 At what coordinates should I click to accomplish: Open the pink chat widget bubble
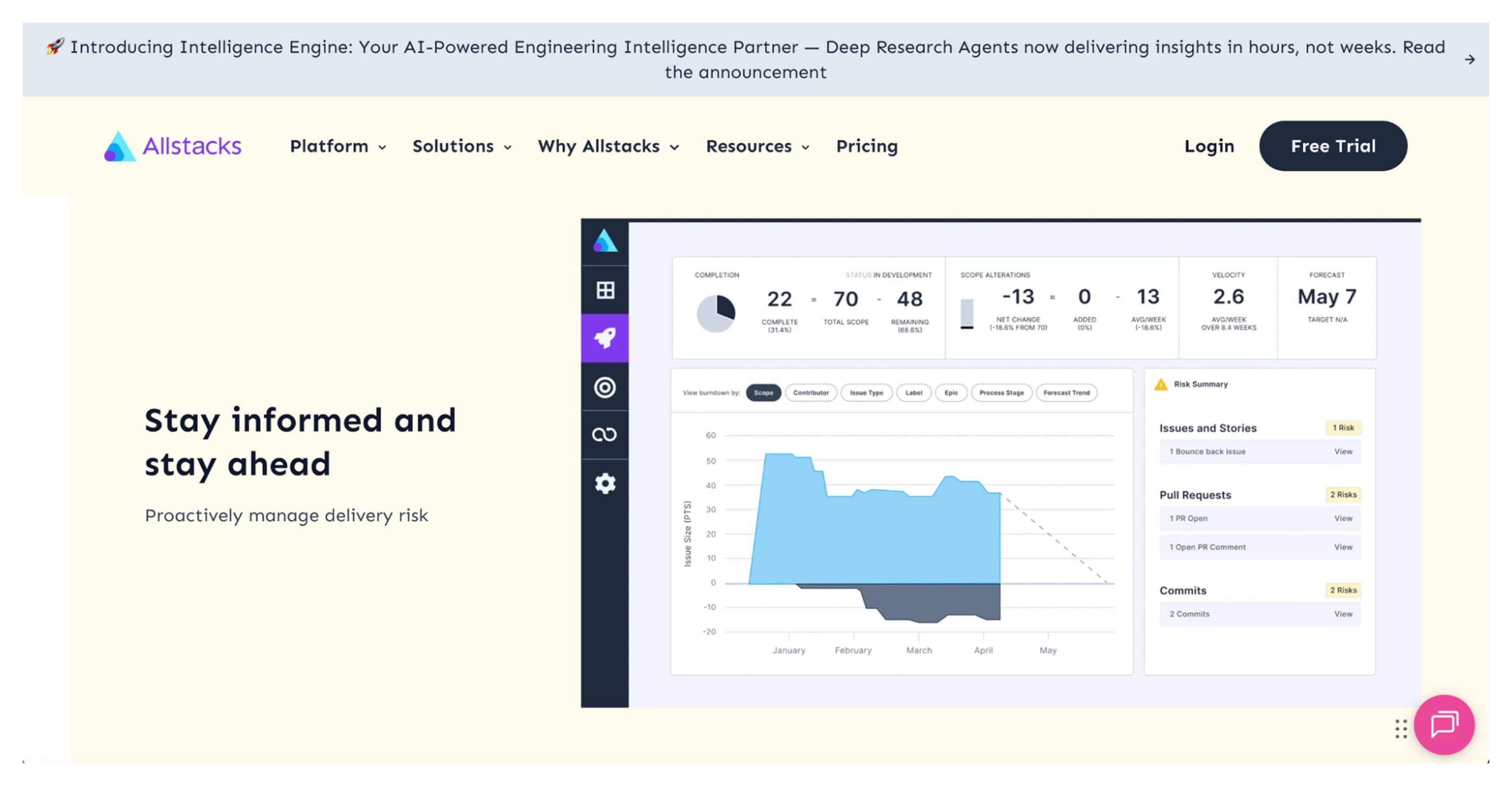(x=1443, y=724)
